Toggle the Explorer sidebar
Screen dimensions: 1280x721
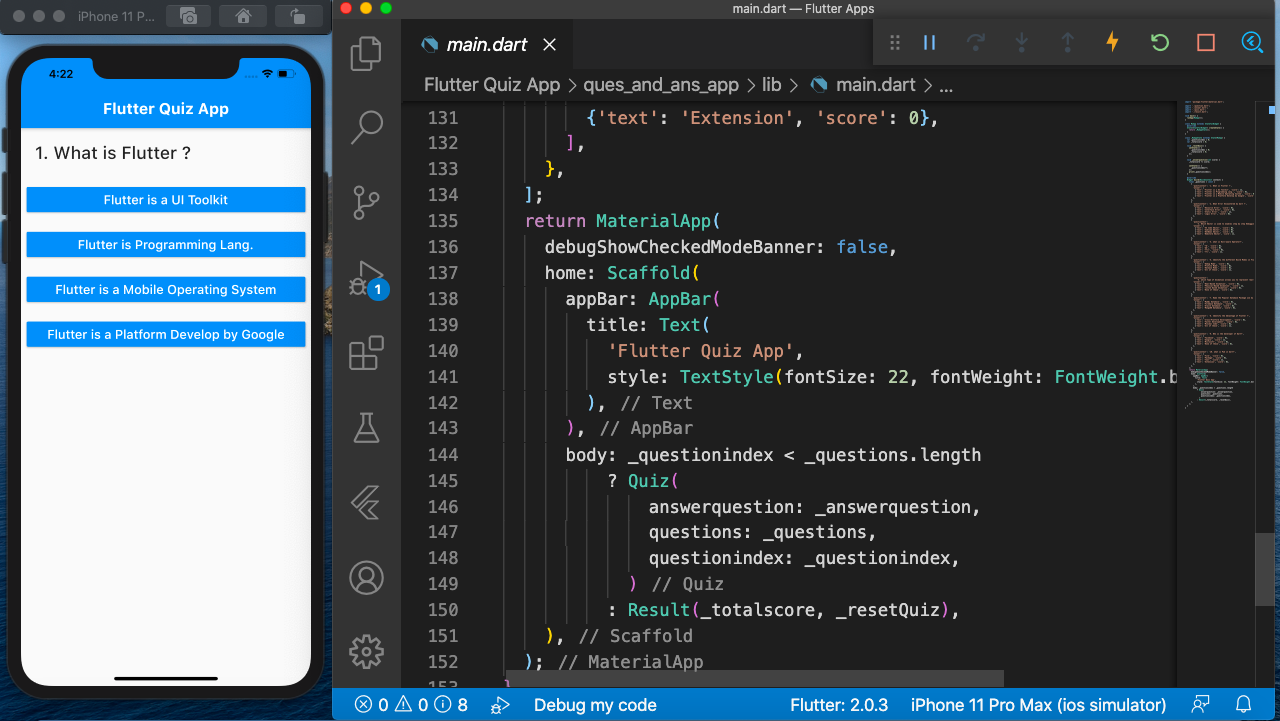point(366,53)
